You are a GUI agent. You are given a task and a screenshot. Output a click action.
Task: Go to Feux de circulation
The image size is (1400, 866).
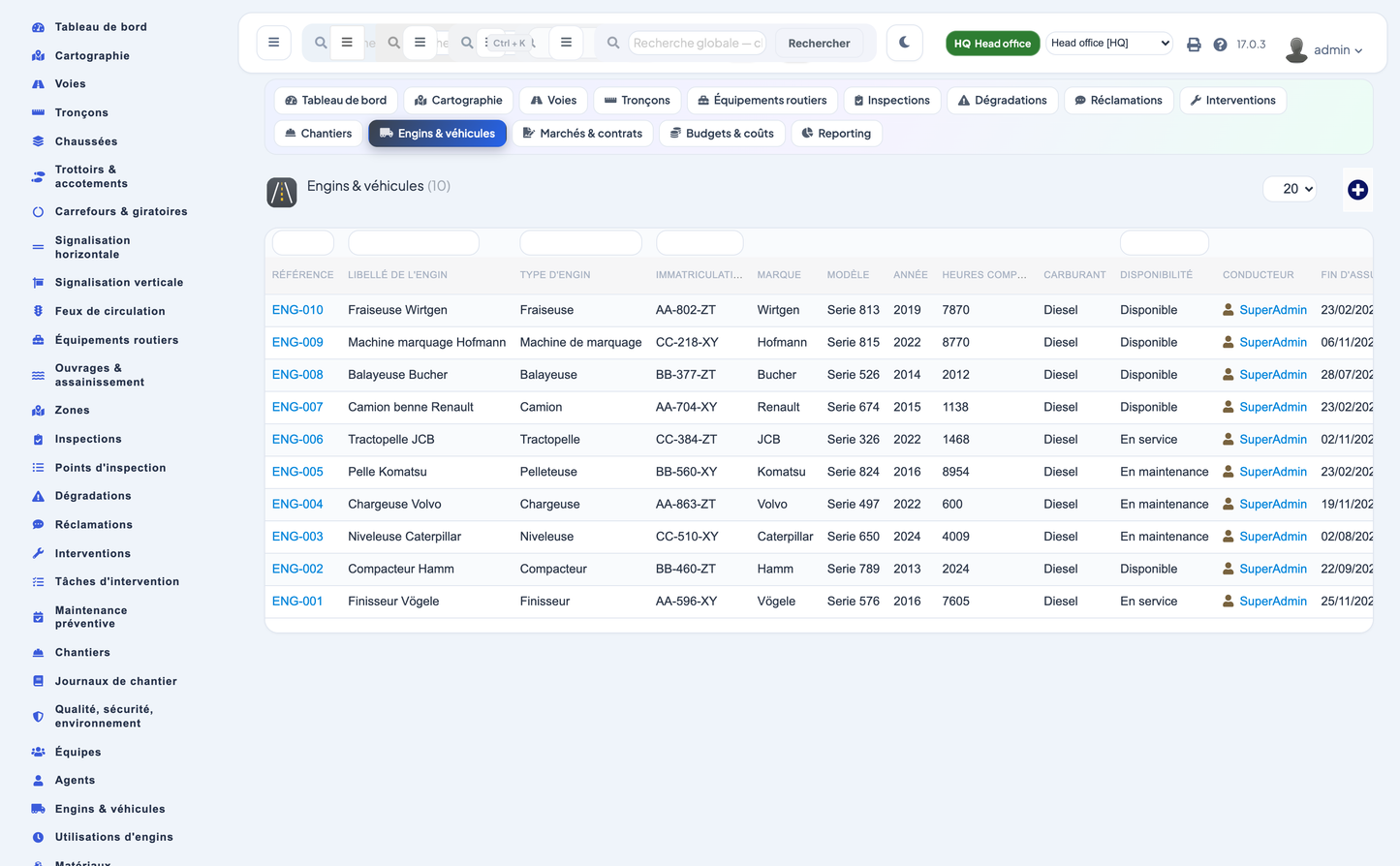(109, 311)
